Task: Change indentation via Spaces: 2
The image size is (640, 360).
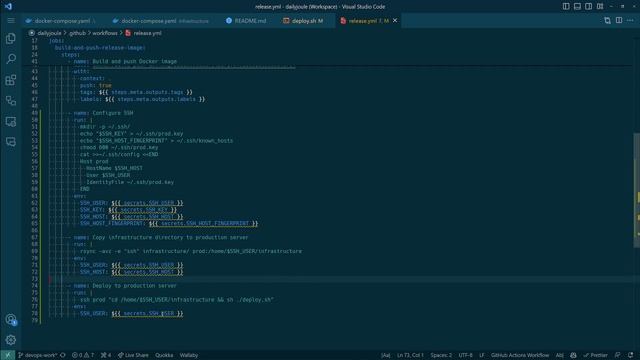Action: tap(441, 355)
